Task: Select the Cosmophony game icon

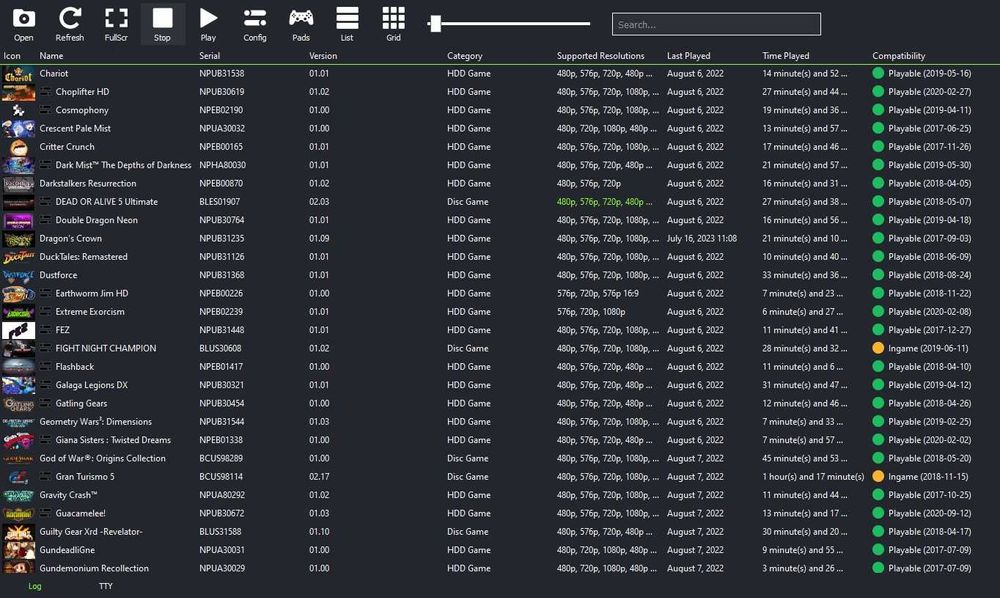Action: coord(18,110)
